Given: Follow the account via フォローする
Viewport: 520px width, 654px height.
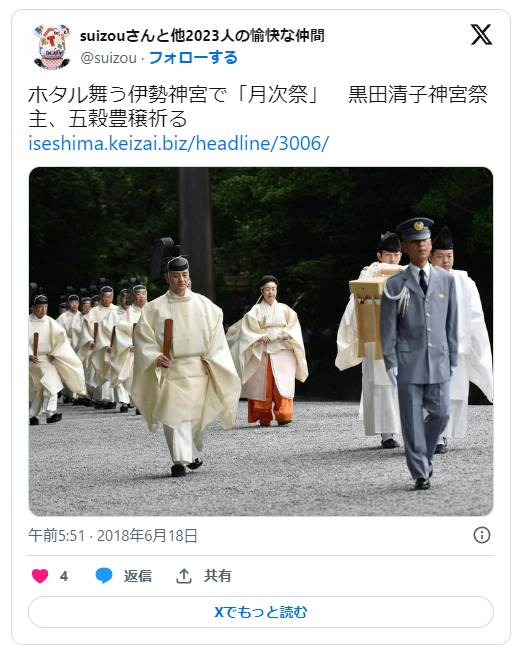Looking at the screenshot, I should pos(193,58).
